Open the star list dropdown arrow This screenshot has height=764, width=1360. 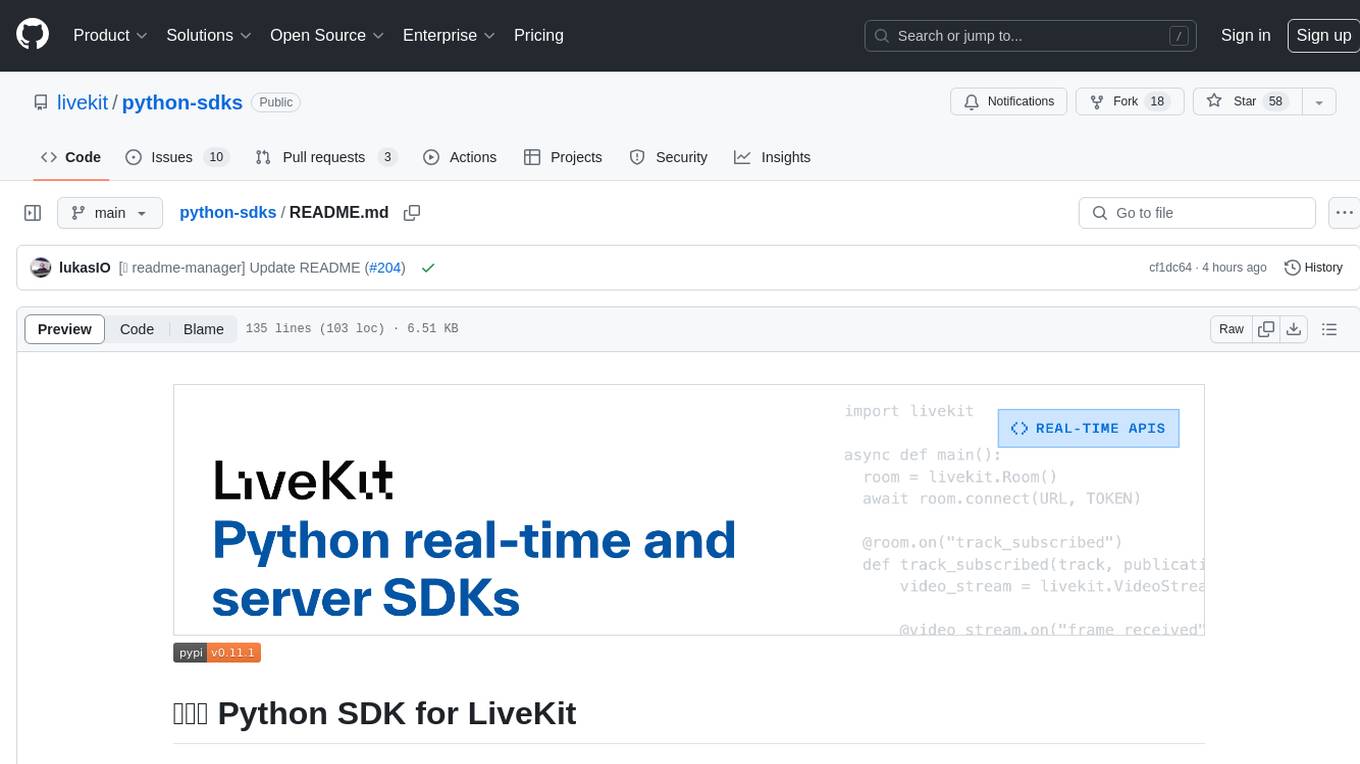click(x=1319, y=102)
